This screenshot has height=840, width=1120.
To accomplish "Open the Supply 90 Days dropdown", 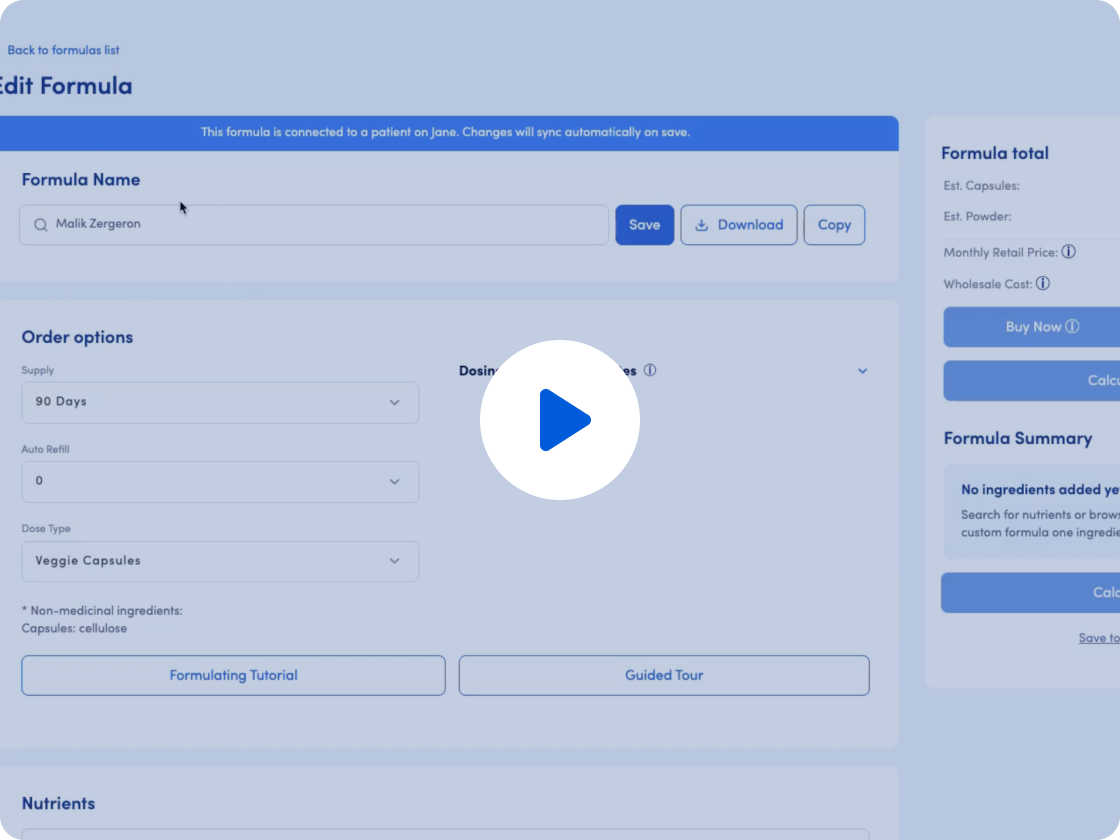I will [220, 402].
